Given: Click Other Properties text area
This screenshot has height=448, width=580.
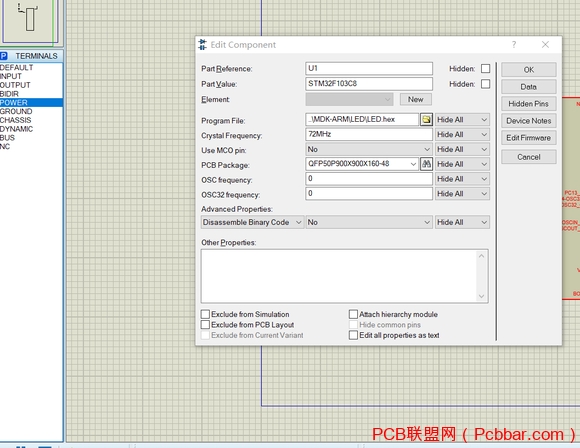Looking at the screenshot, I should [x=339, y=276].
